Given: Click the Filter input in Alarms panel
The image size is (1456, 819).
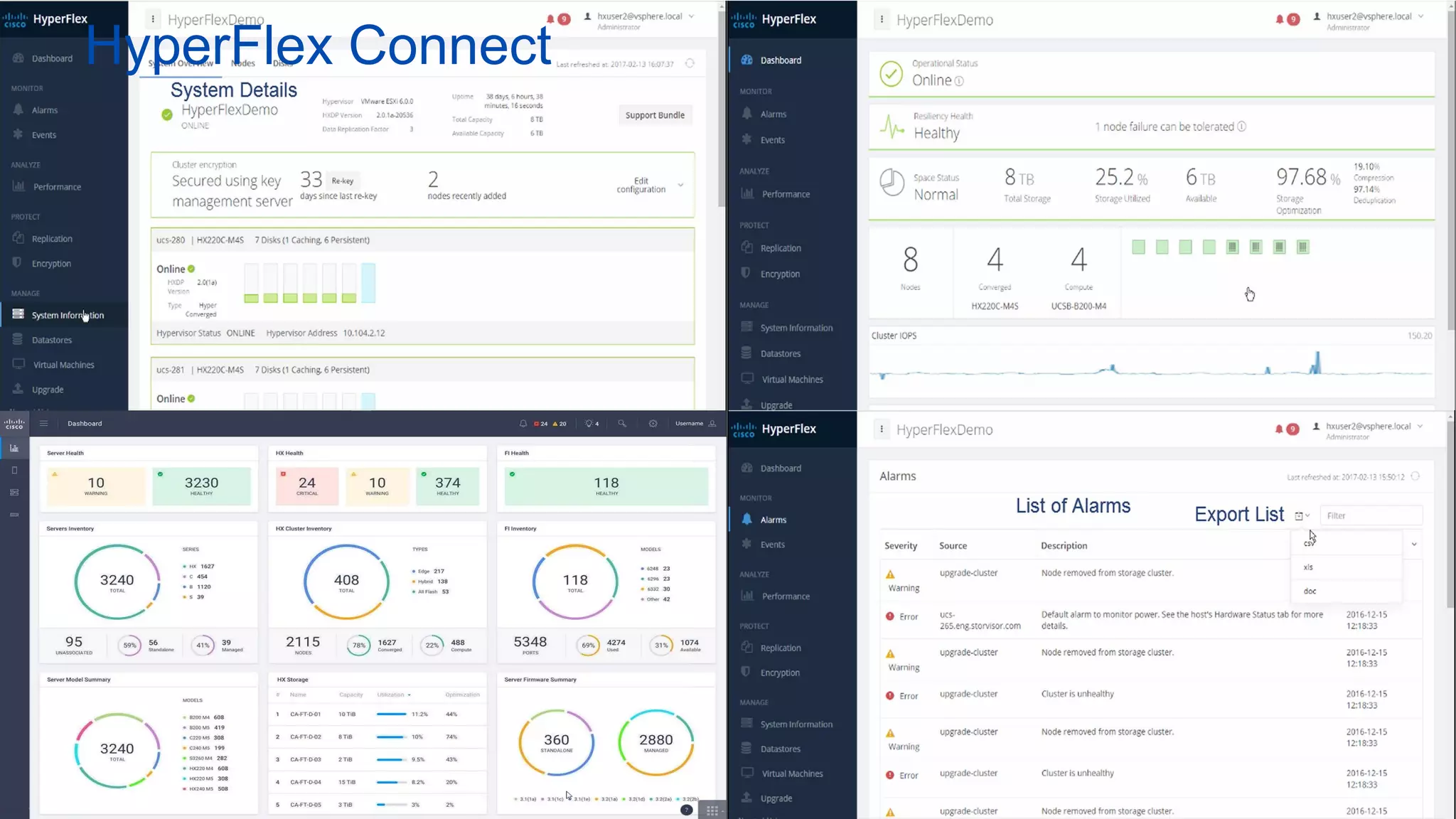Looking at the screenshot, I should (1371, 515).
